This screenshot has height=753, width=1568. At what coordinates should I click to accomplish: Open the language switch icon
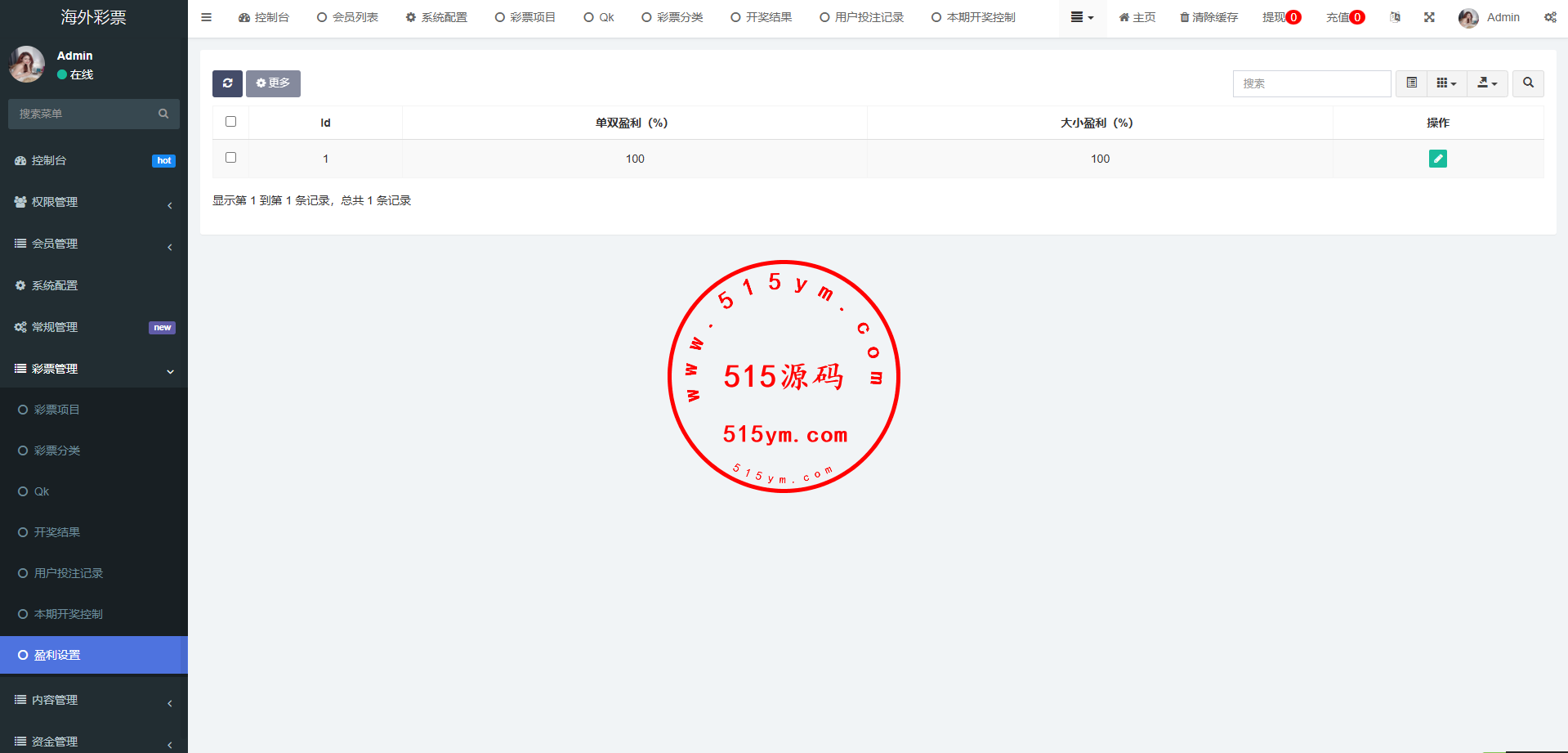pyautogui.click(x=1395, y=17)
